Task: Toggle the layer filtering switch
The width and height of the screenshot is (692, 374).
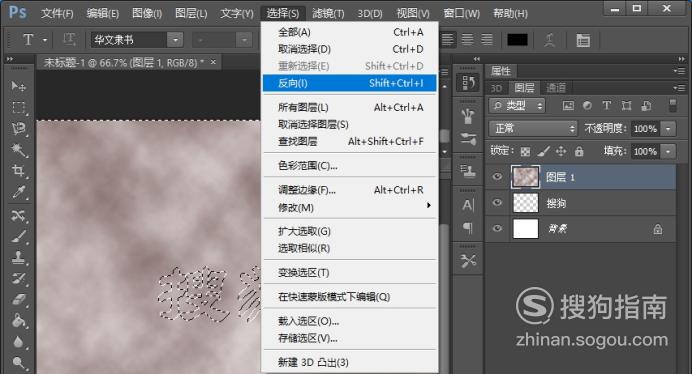Action: tap(673, 106)
